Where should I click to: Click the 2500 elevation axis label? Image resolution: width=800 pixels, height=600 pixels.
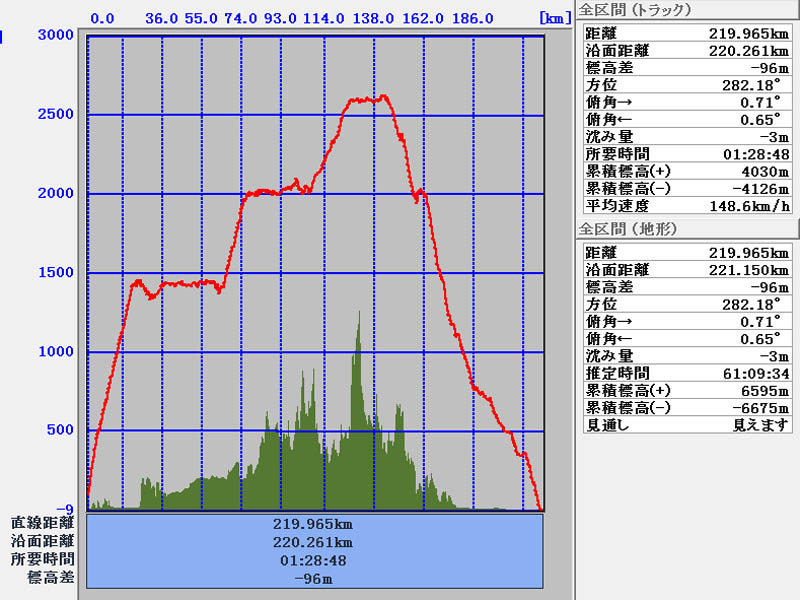pyautogui.click(x=58, y=114)
